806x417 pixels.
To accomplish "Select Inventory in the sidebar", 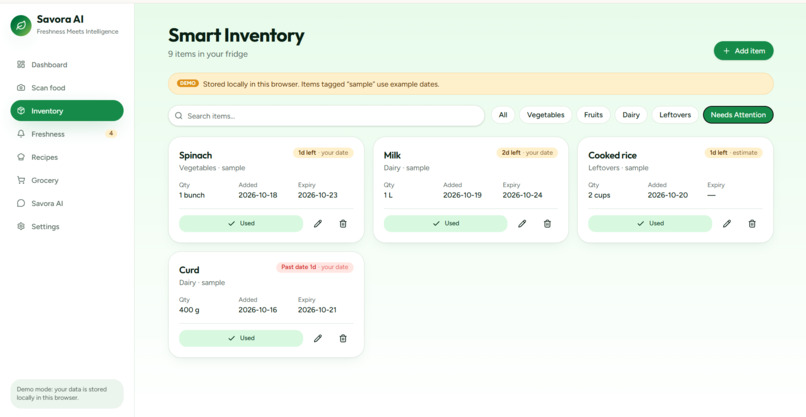I will click(x=67, y=111).
